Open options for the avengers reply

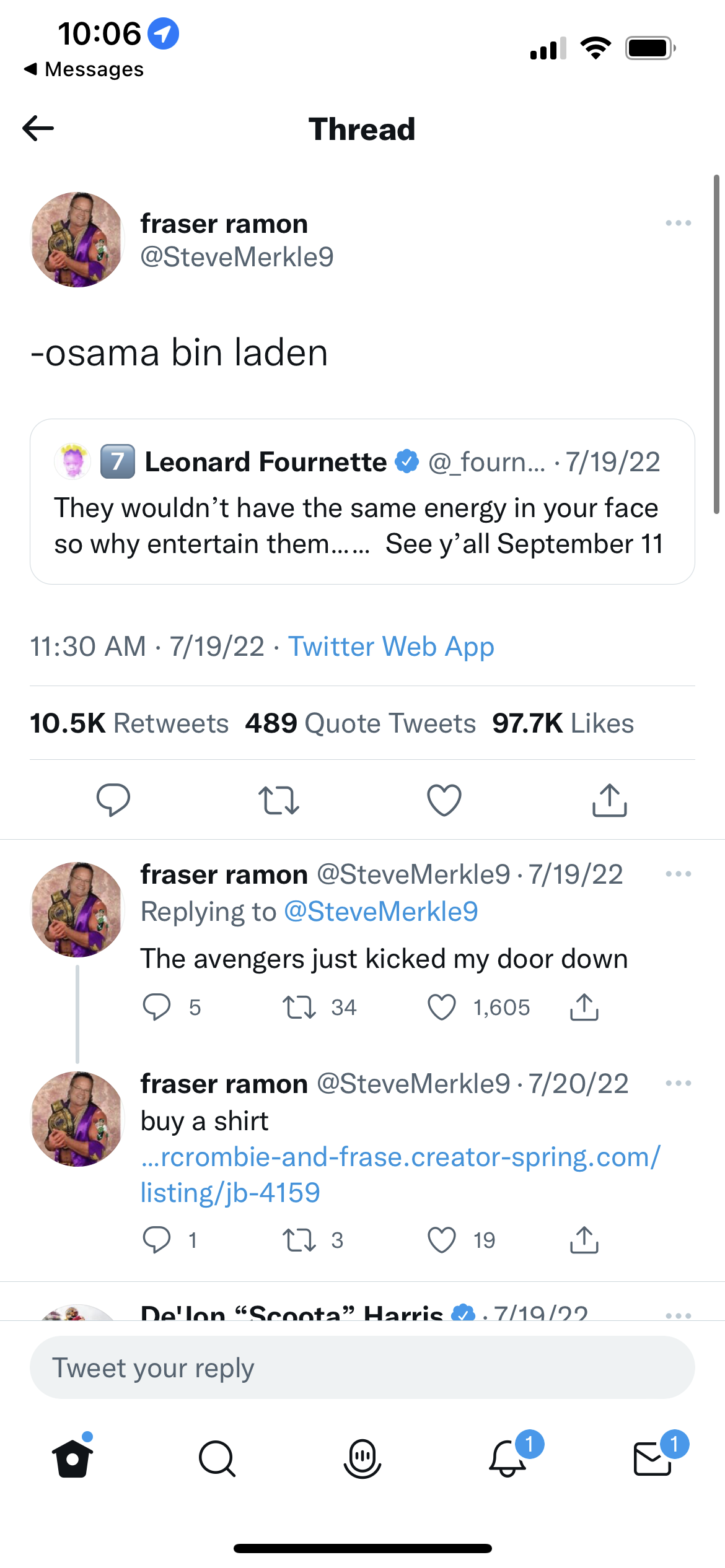678,874
